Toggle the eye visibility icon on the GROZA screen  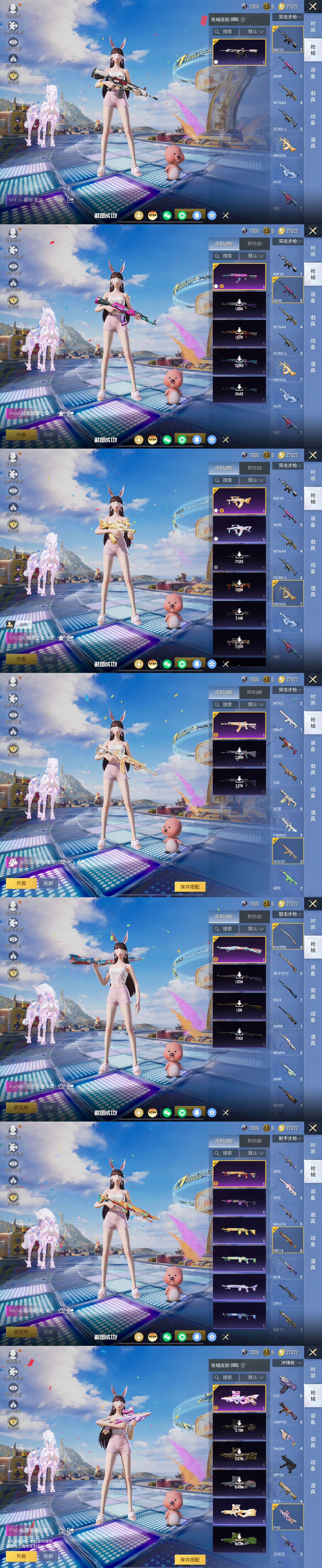[13, 490]
